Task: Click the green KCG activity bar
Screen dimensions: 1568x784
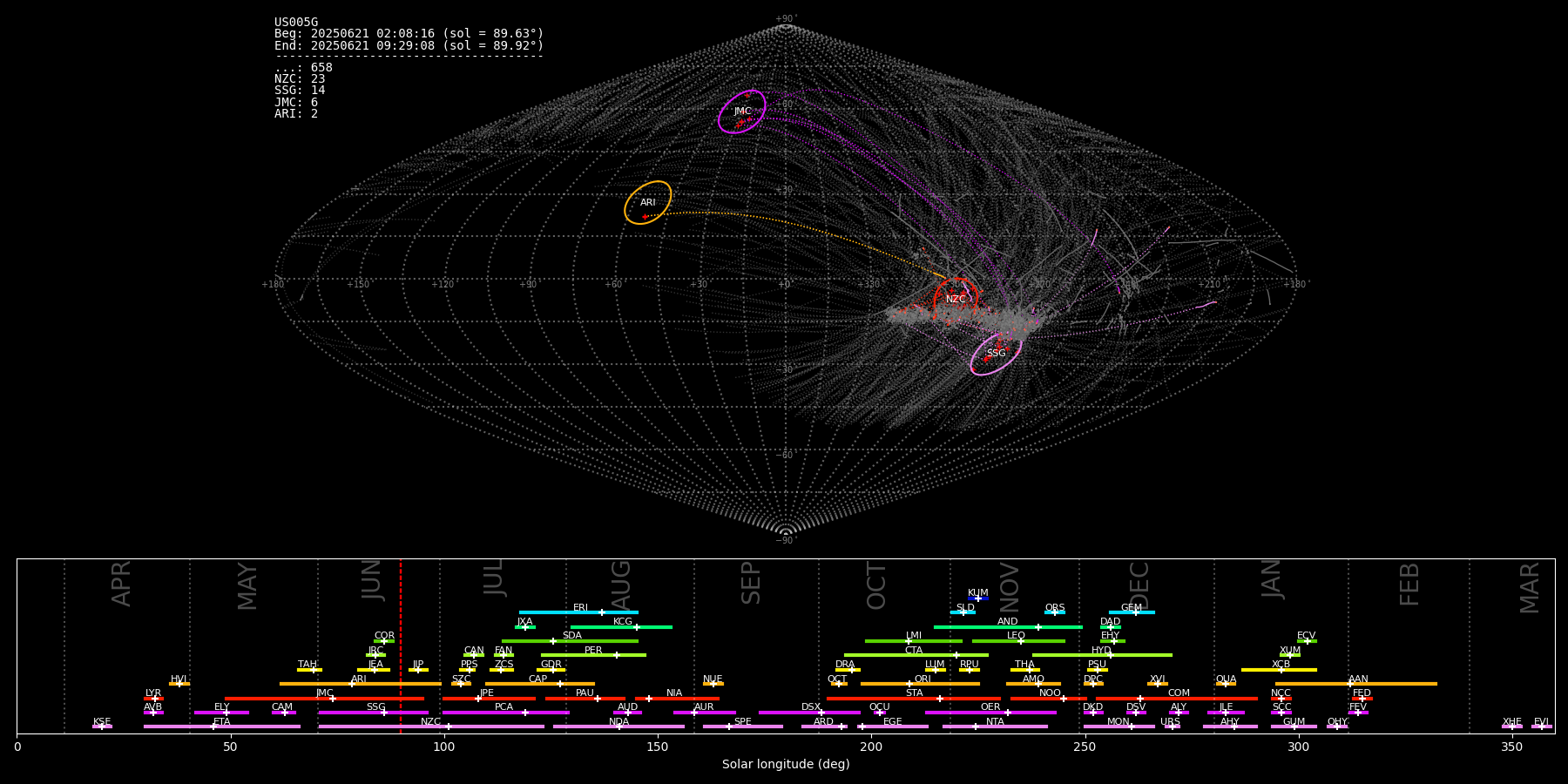Action: (621, 626)
